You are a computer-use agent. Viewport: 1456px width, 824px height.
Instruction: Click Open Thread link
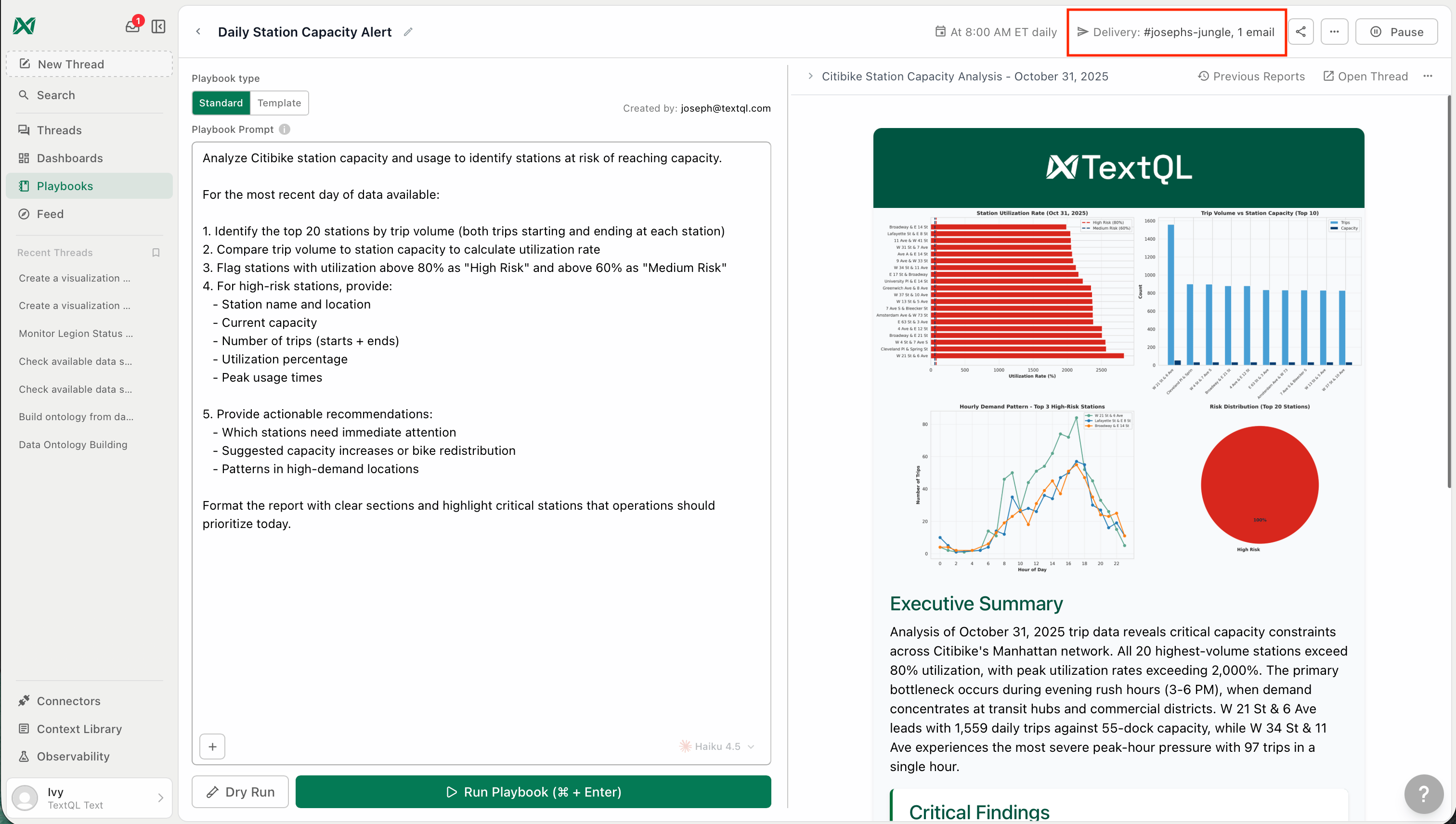1365,77
